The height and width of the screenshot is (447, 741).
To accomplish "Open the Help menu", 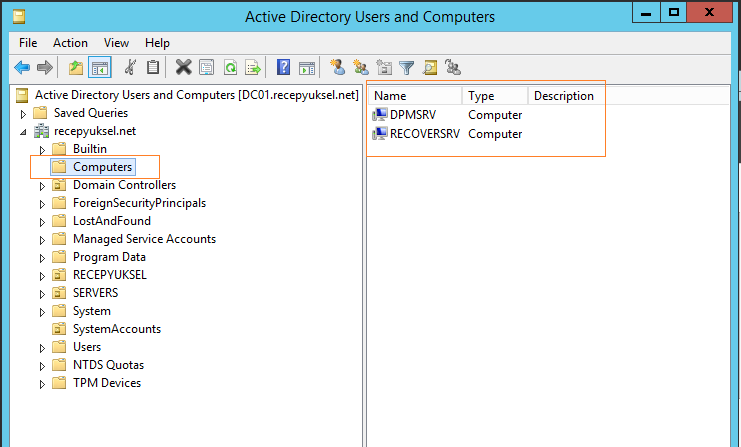I will pyautogui.click(x=157, y=43).
